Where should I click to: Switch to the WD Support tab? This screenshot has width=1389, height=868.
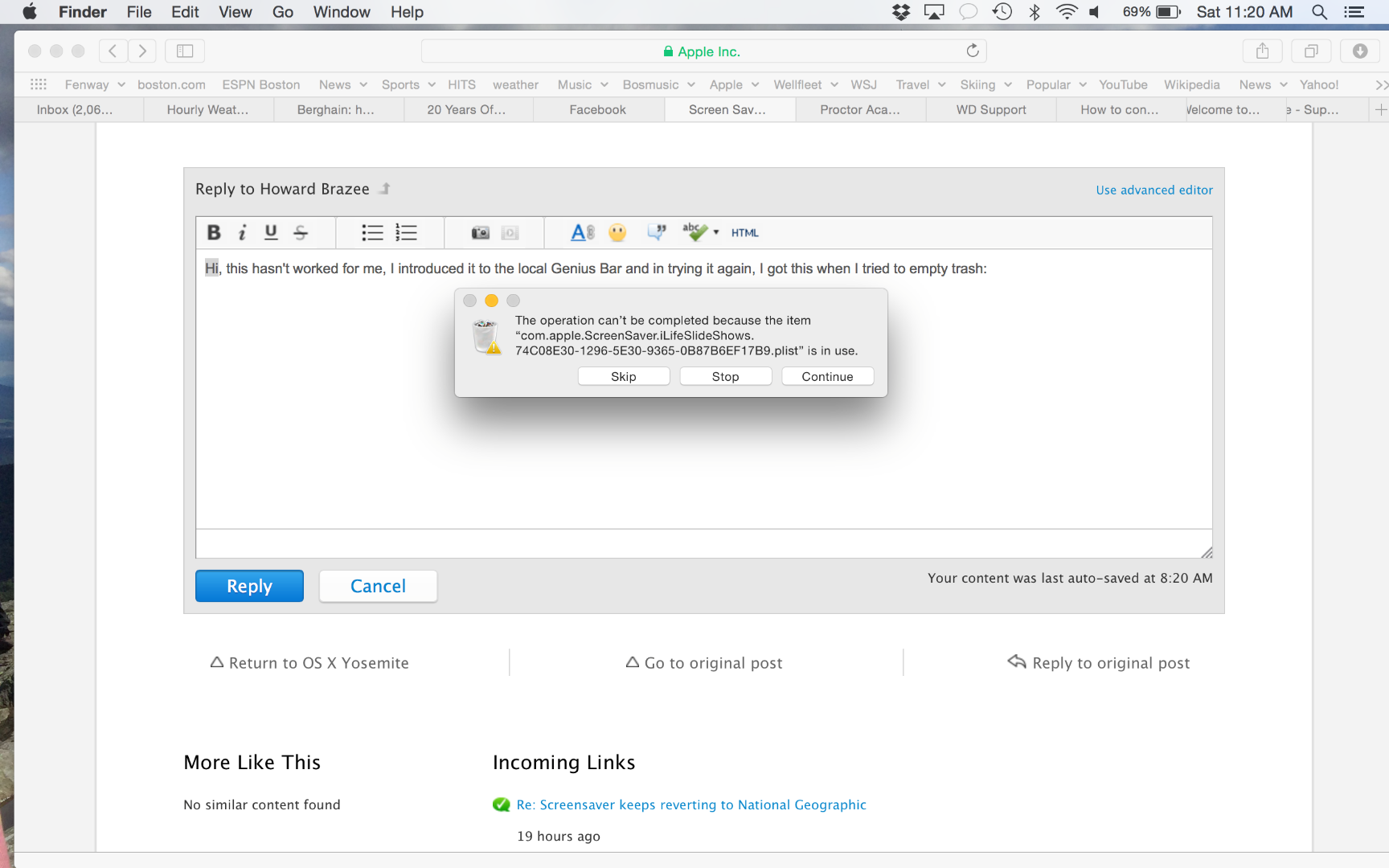[x=991, y=109]
